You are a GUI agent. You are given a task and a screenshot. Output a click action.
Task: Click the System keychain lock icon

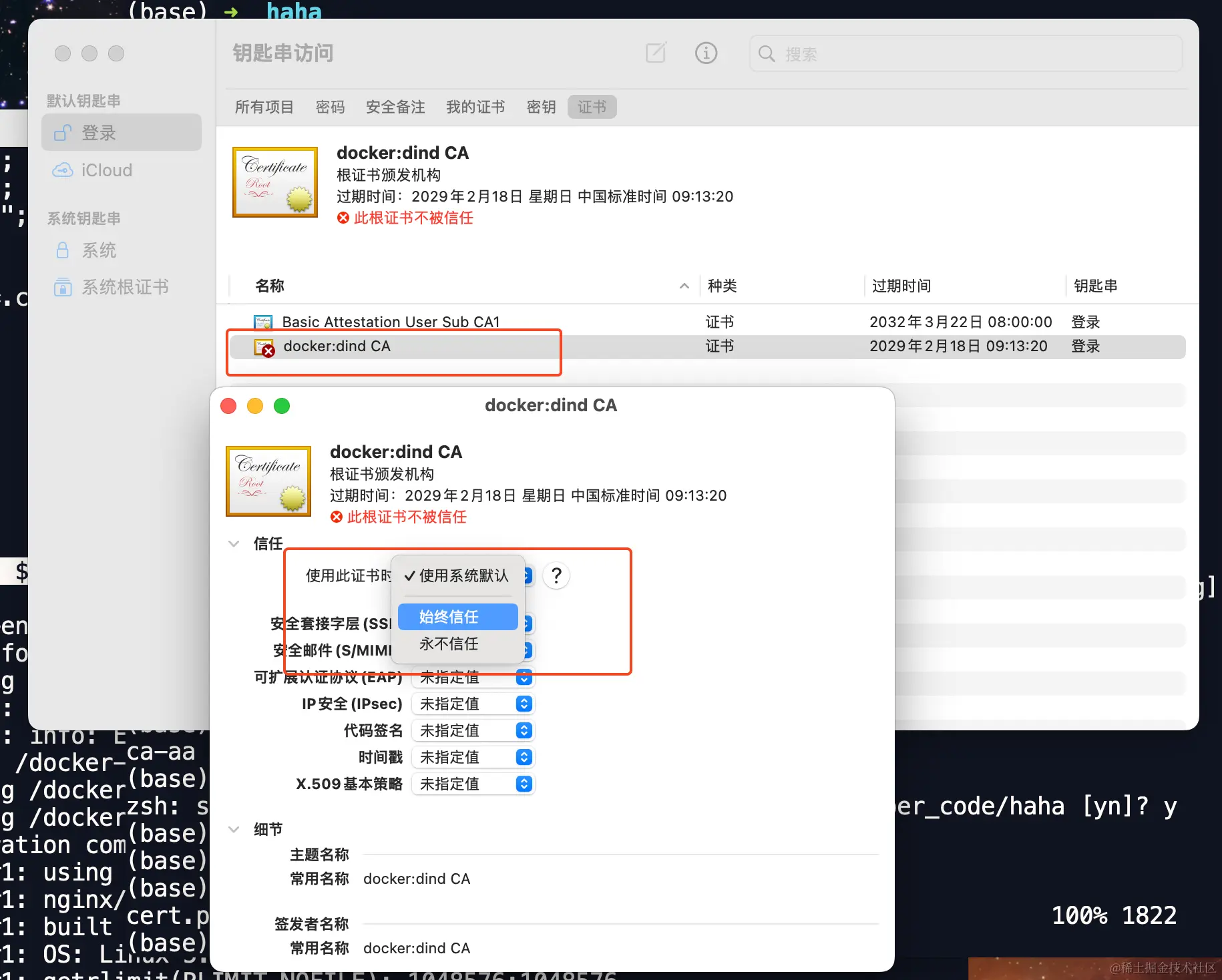click(x=63, y=250)
